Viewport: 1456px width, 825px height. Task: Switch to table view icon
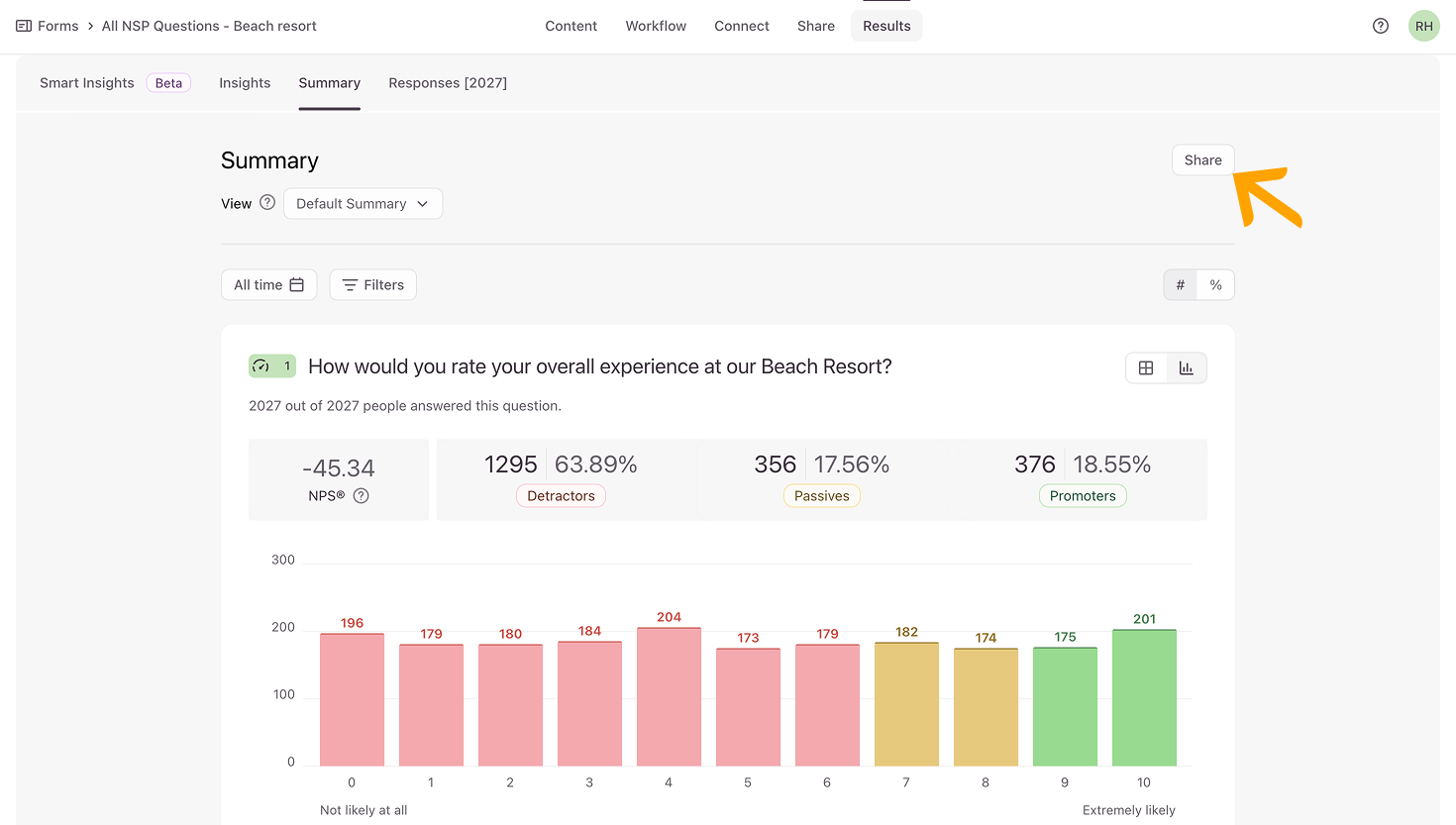point(1146,368)
